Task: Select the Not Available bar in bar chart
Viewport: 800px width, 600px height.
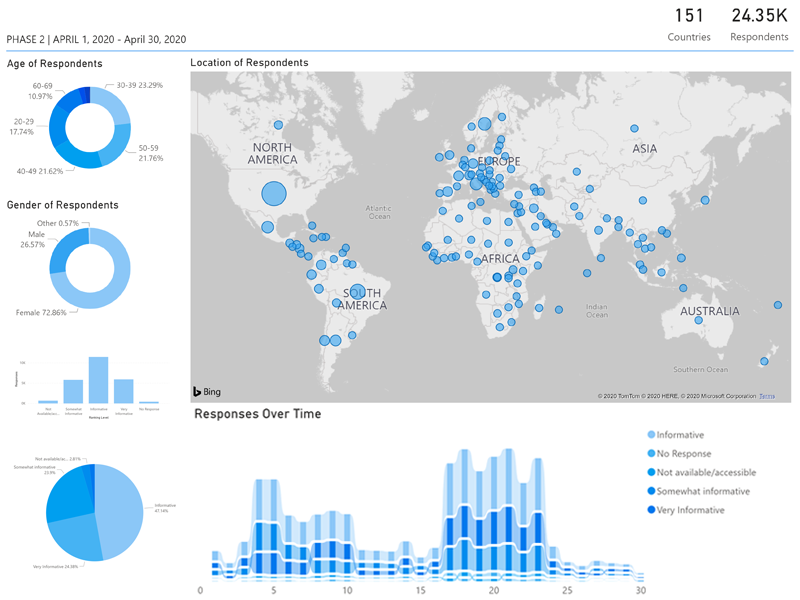Action: (x=48, y=402)
